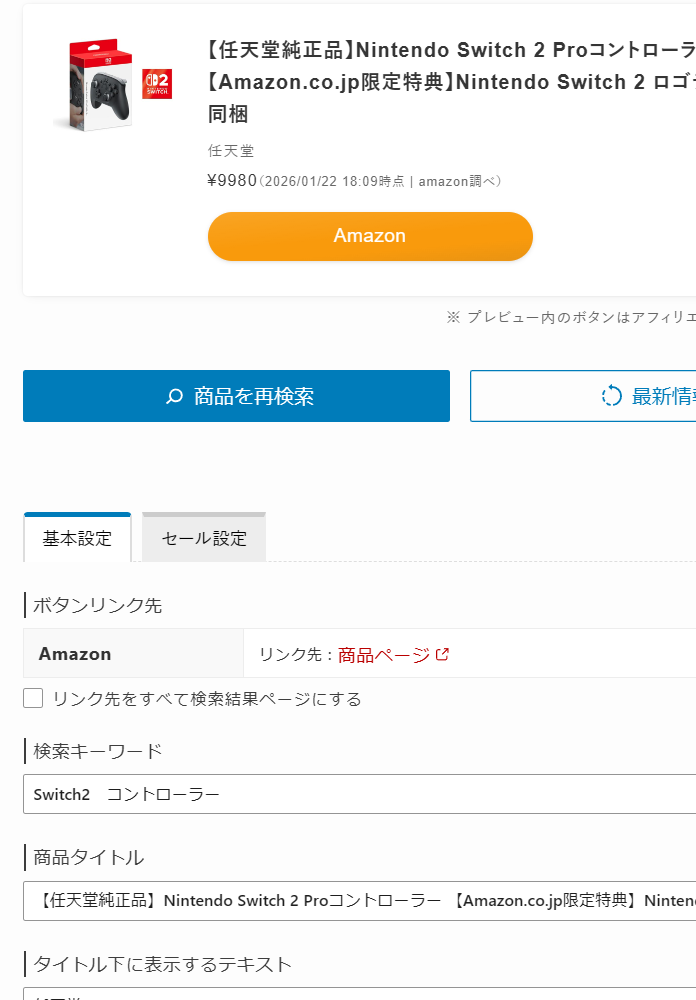Click the external link icon after 商品ページ
The image size is (696, 1000).
click(442, 654)
